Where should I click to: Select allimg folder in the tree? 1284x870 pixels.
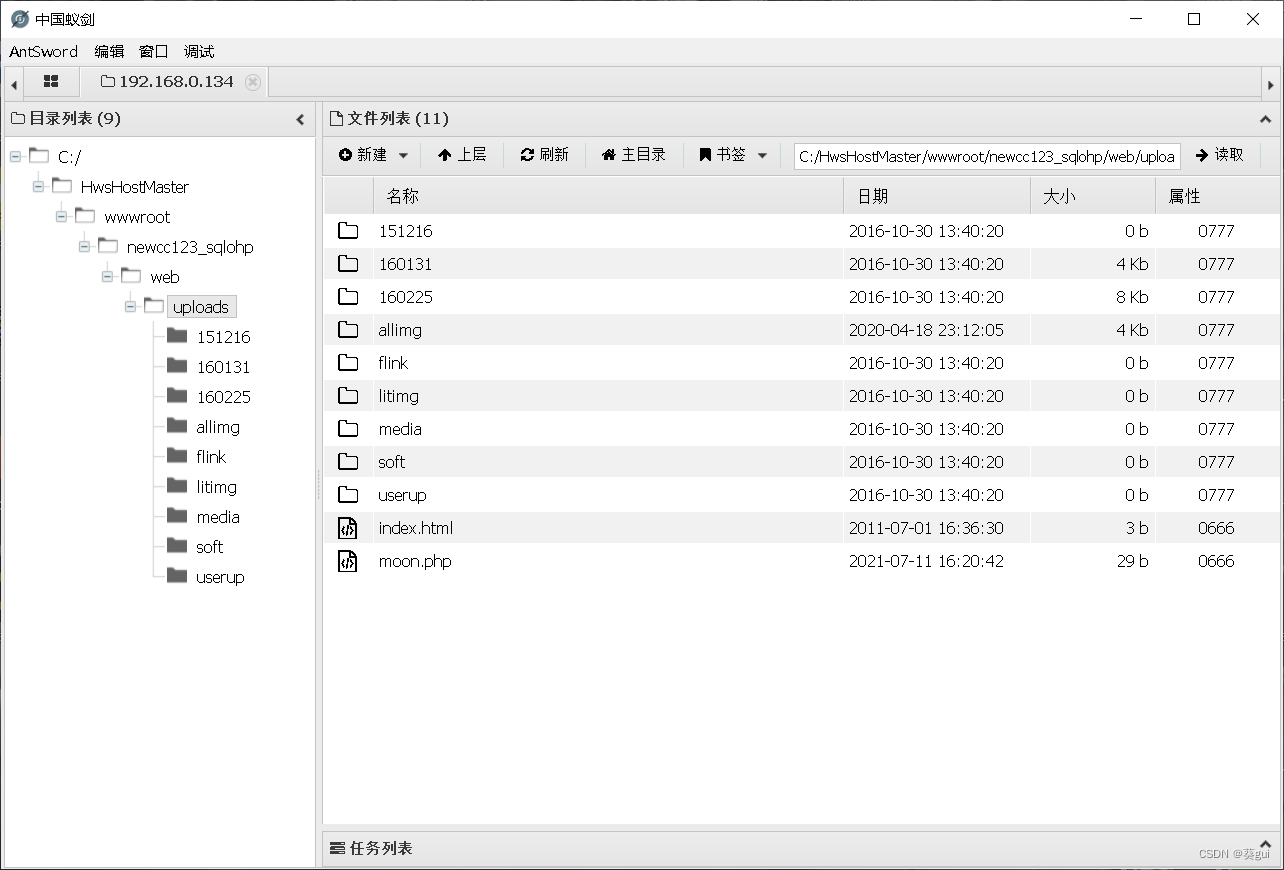pos(218,427)
